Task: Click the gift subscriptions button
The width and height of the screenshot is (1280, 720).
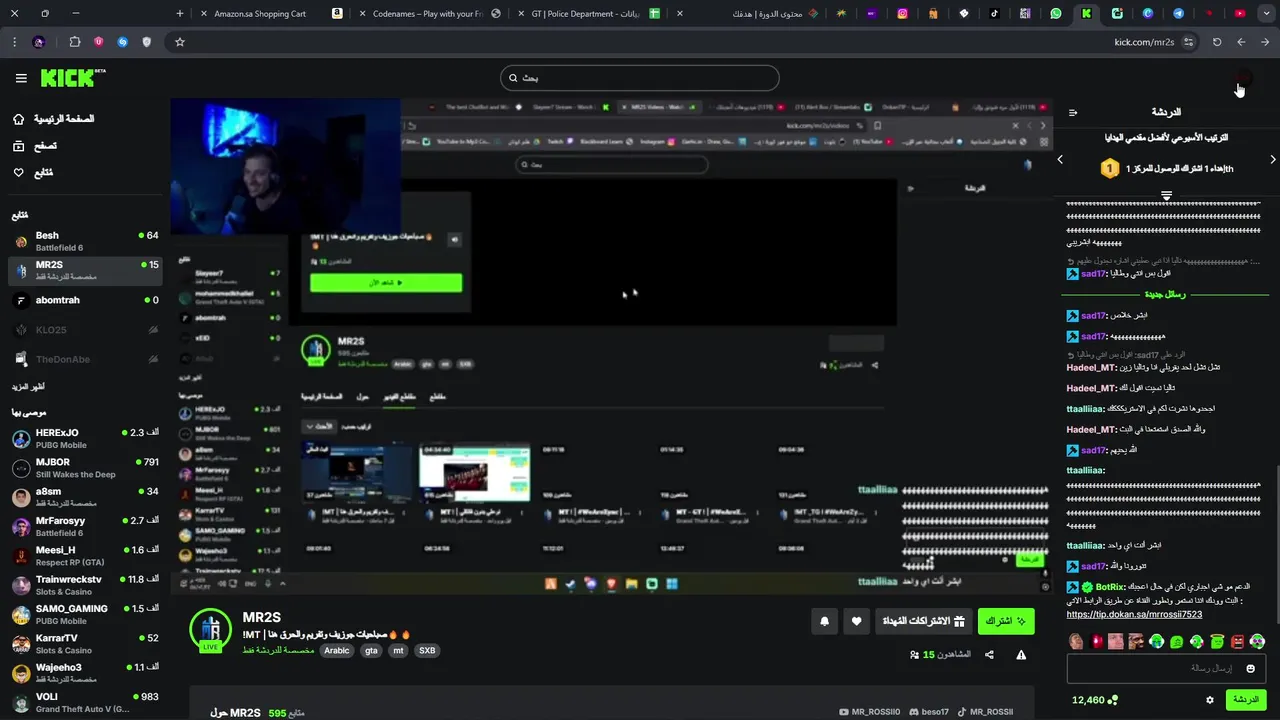Action: (x=923, y=621)
